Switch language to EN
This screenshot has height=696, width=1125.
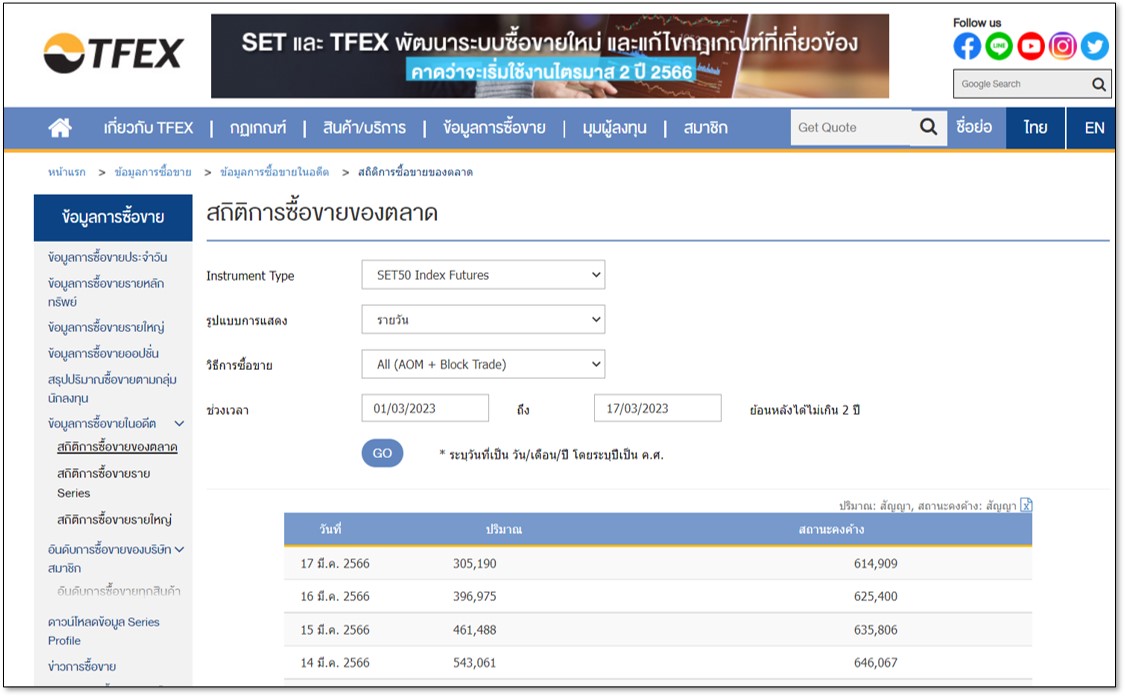point(1093,128)
